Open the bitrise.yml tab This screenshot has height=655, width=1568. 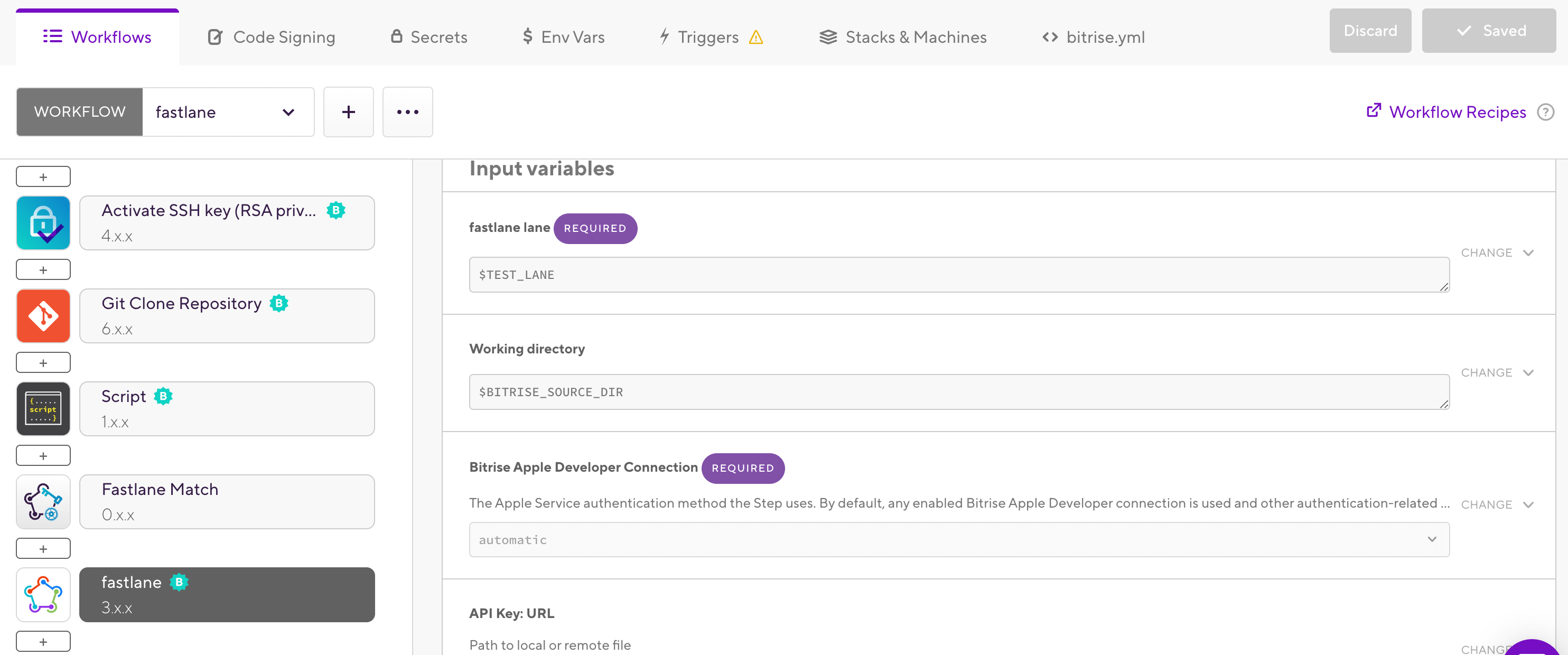(1093, 37)
